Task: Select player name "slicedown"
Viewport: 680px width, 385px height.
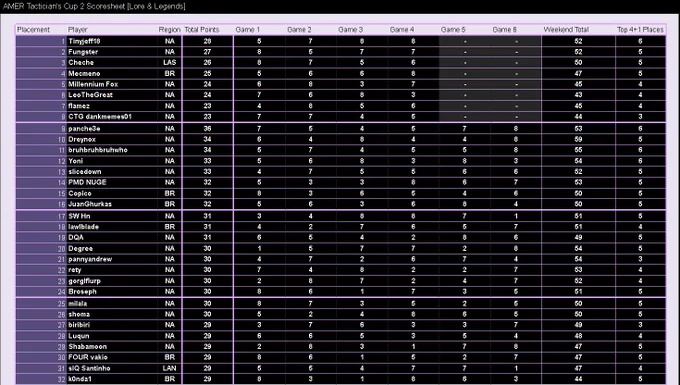Action: 85,172
